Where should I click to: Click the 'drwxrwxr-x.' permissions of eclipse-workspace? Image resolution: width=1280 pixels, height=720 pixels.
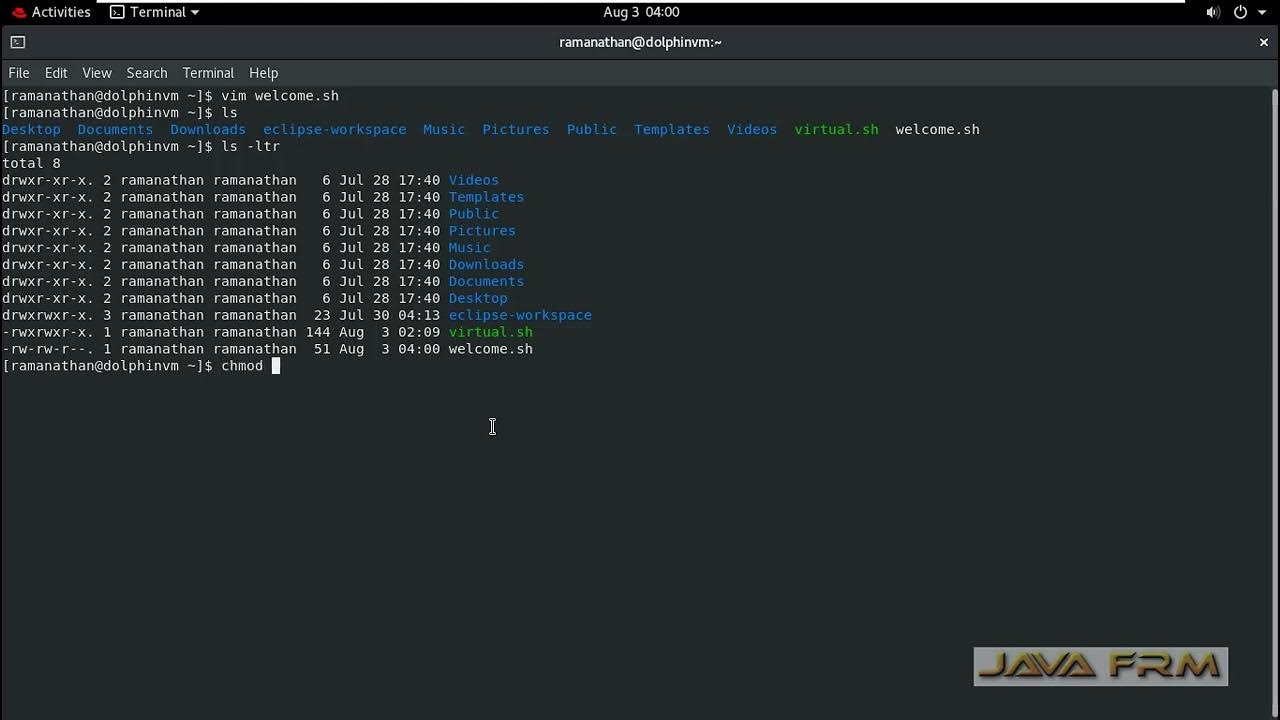tap(48, 316)
